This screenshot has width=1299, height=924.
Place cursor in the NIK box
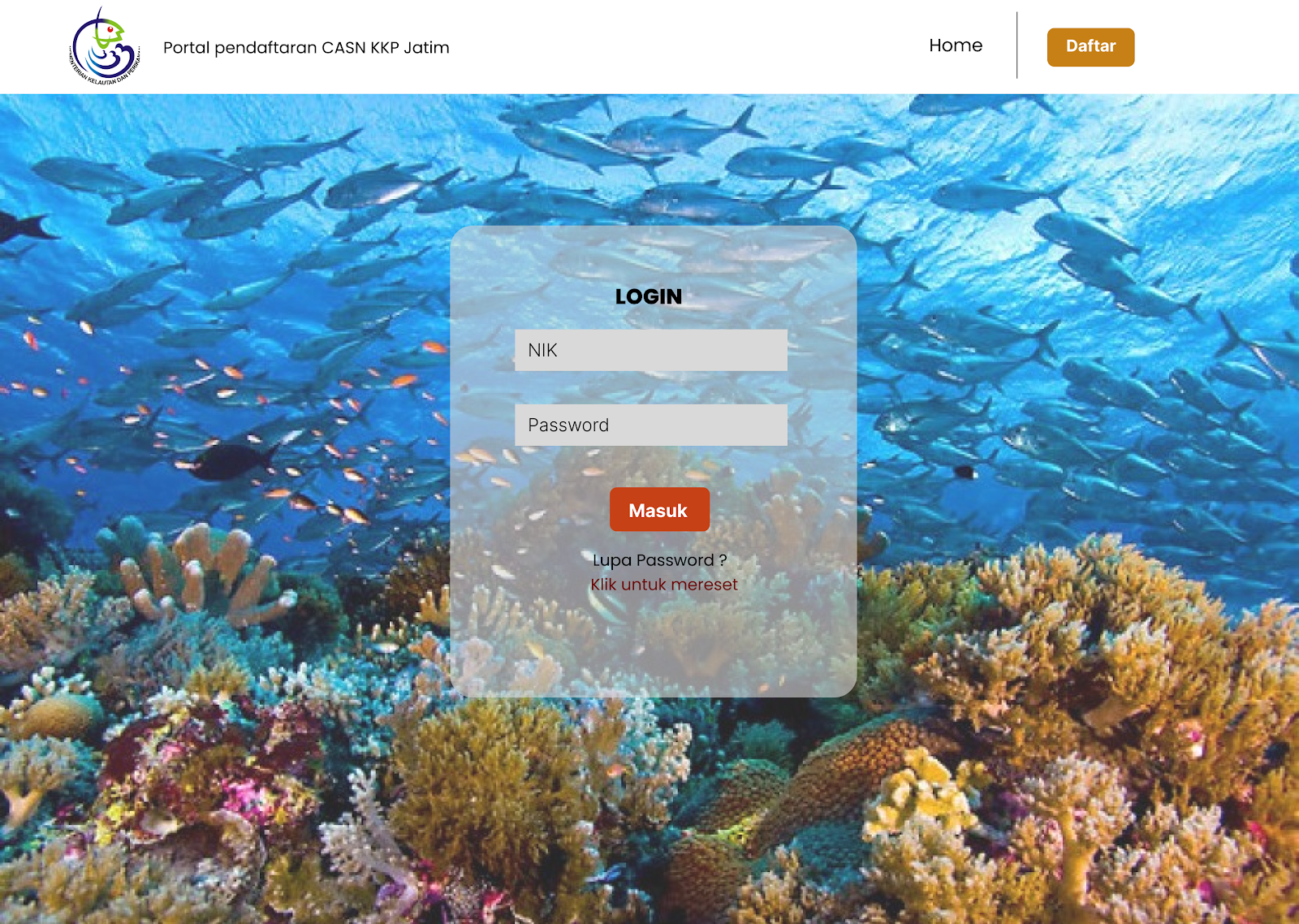(651, 350)
